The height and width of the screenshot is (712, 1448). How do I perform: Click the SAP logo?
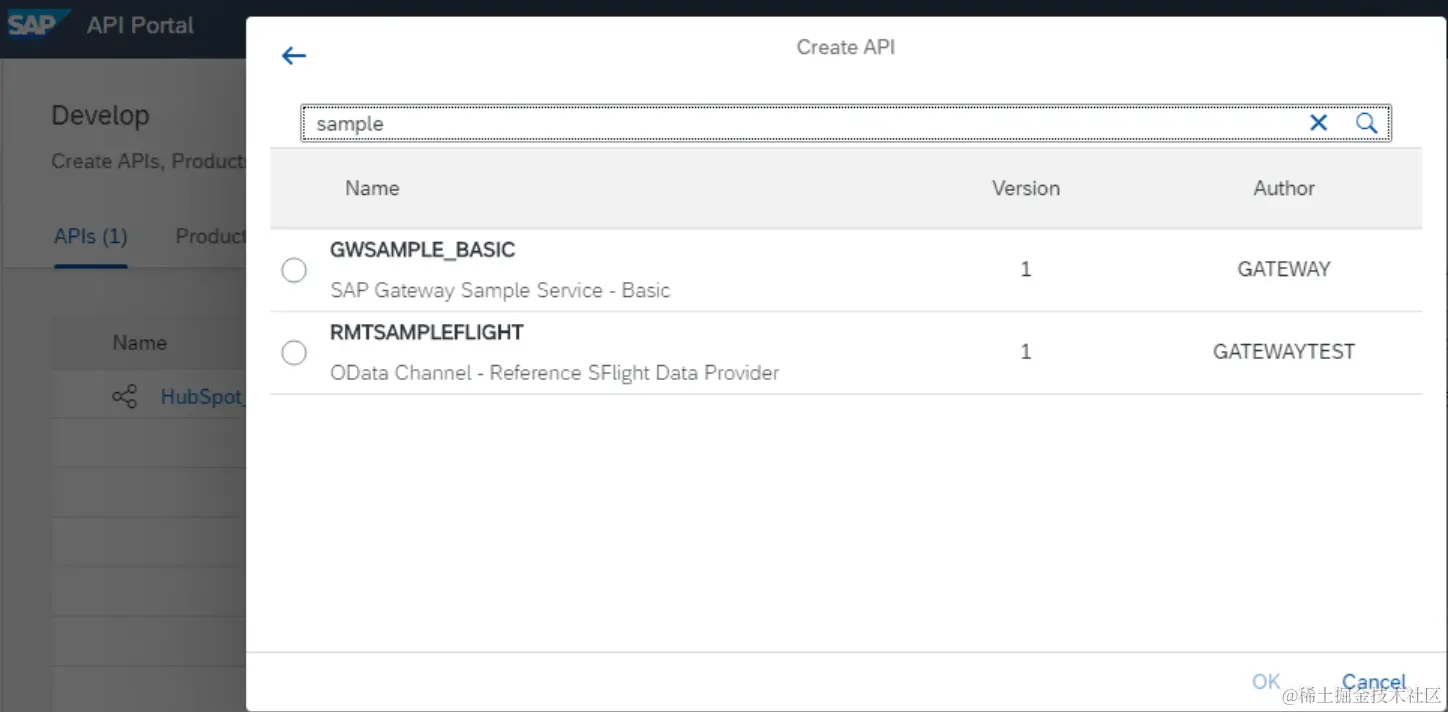(x=33, y=24)
